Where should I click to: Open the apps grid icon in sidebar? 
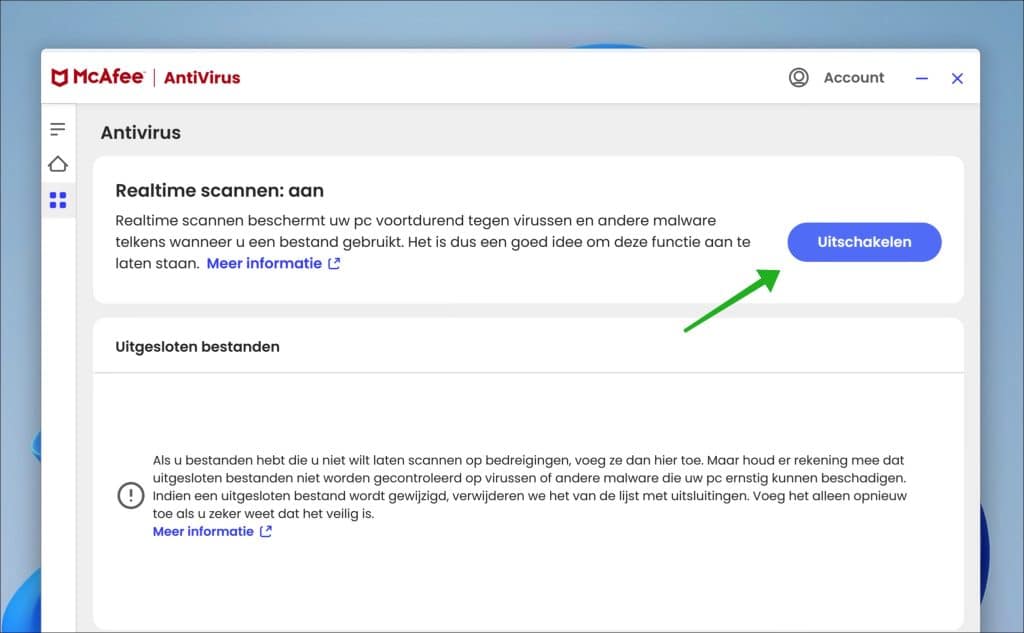57,200
